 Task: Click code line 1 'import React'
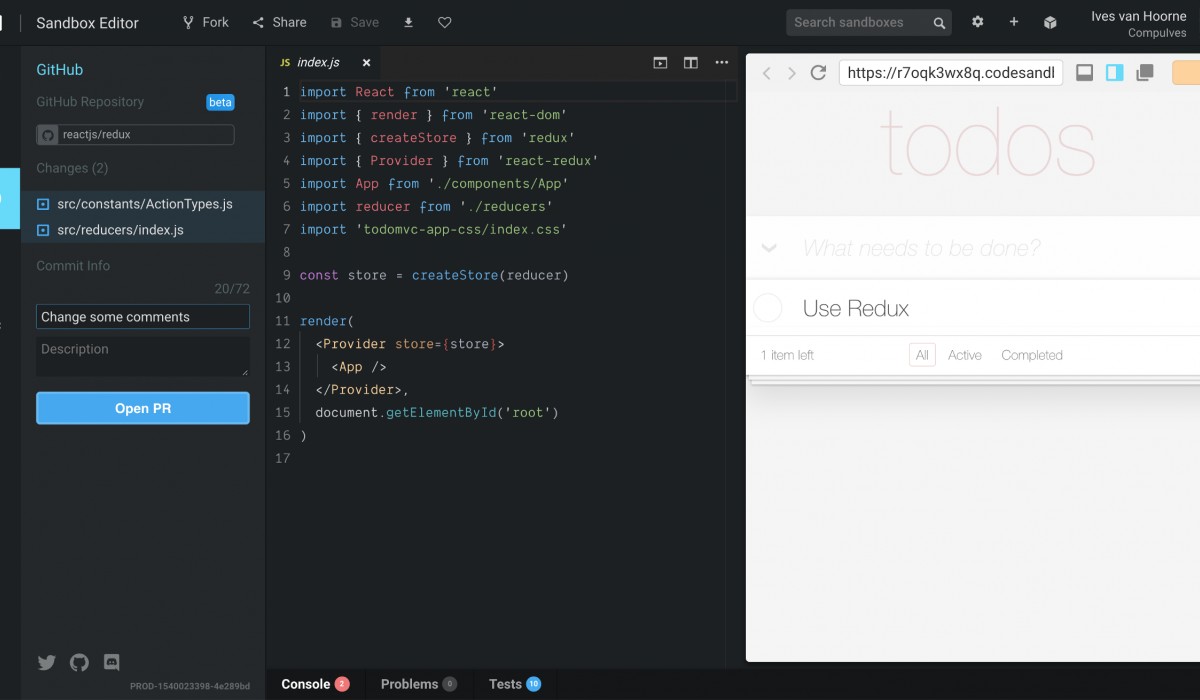[398, 92]
